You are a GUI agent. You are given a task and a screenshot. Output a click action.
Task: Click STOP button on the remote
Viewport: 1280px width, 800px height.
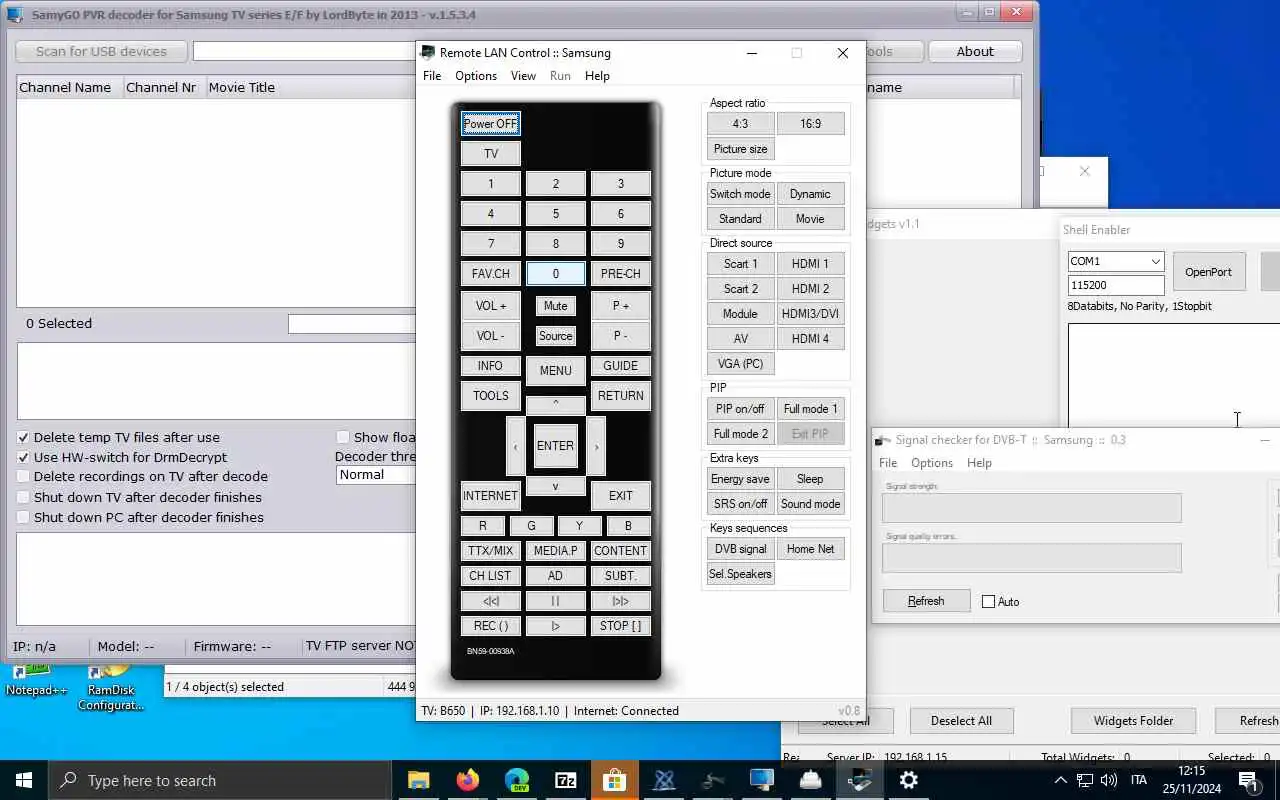tap(621, 626)
